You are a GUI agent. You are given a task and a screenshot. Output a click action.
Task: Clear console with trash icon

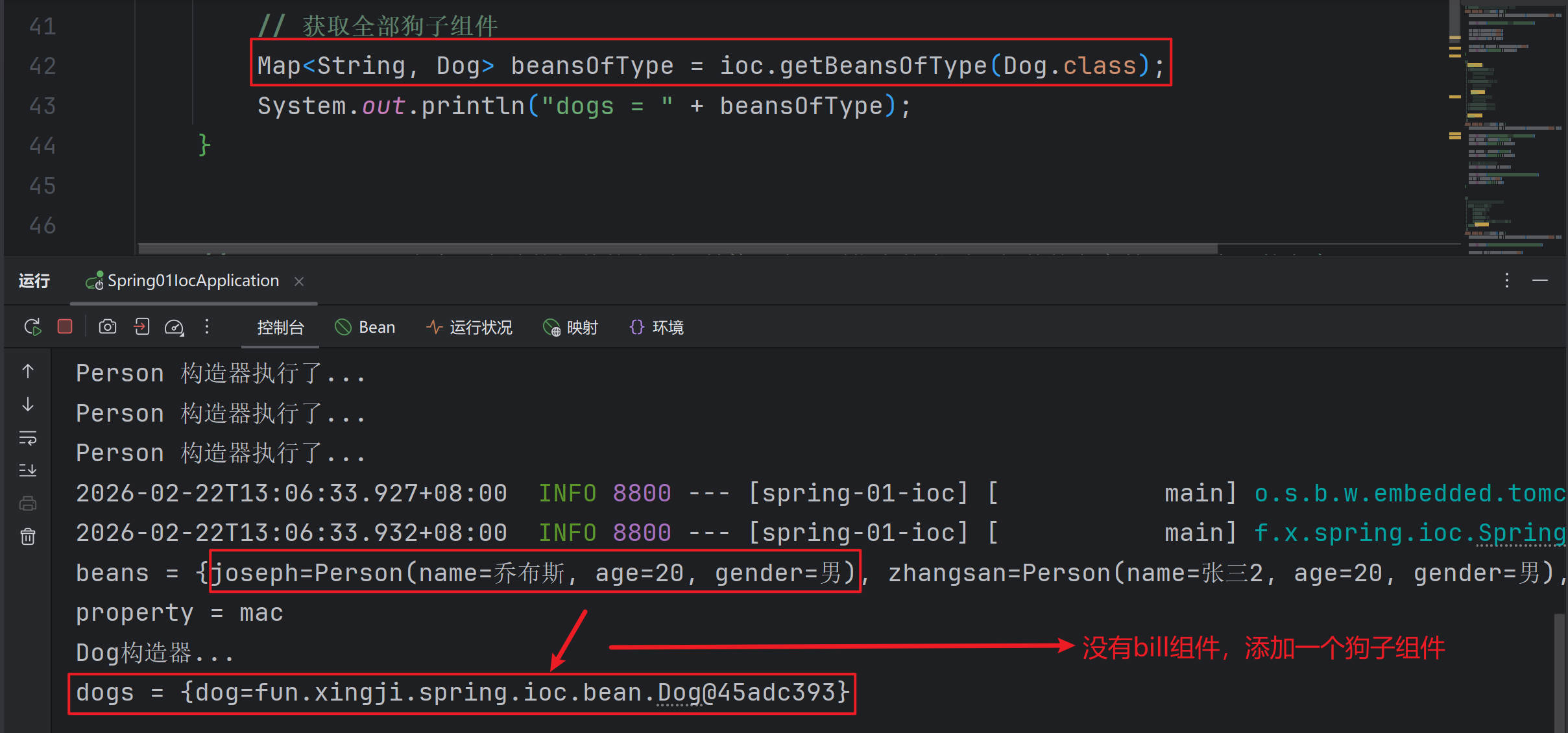pyautogui.click(x=28, y=536)
